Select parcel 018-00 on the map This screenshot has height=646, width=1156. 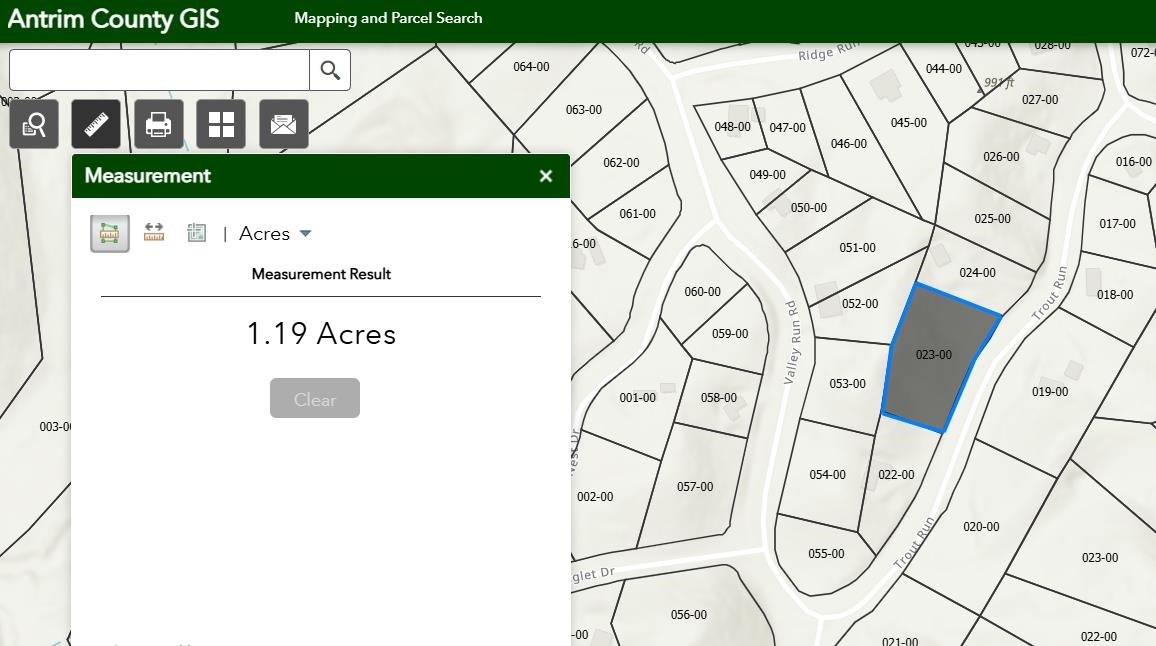1115,295
